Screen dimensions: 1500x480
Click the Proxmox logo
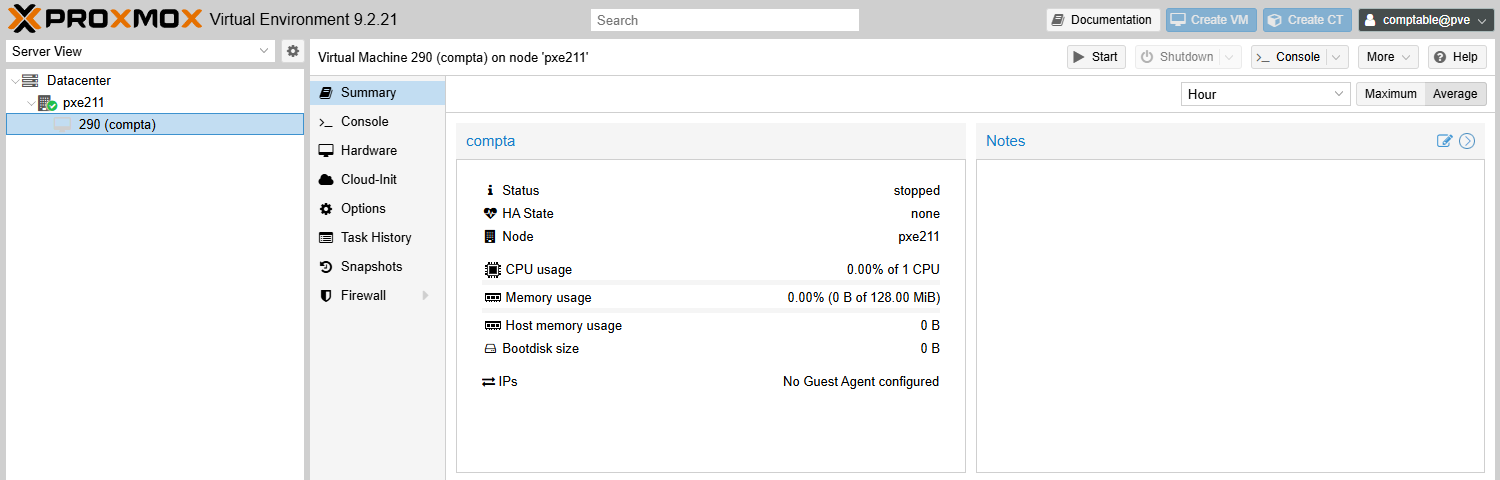105,19
